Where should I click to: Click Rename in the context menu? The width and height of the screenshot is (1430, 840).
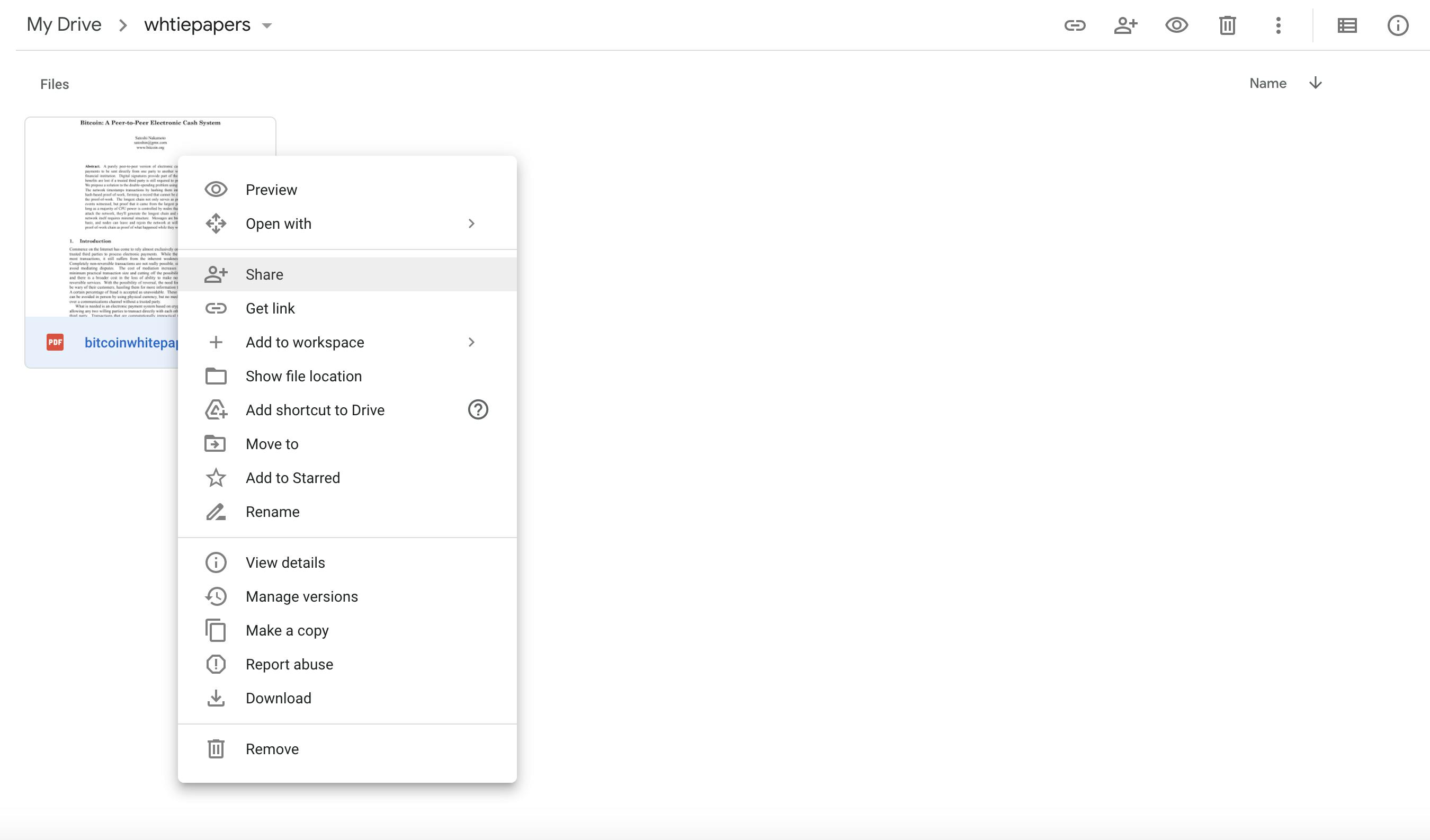[x=272, y=511]
